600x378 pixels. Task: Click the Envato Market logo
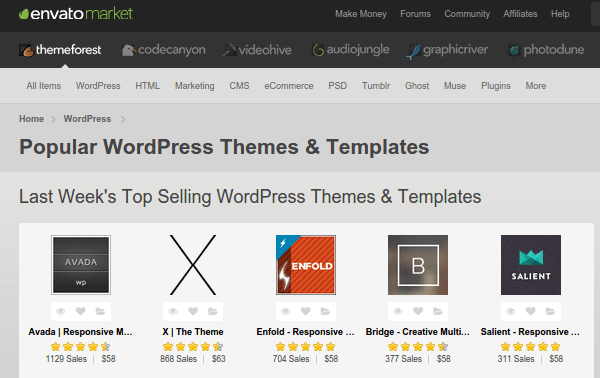coord(76,14)
